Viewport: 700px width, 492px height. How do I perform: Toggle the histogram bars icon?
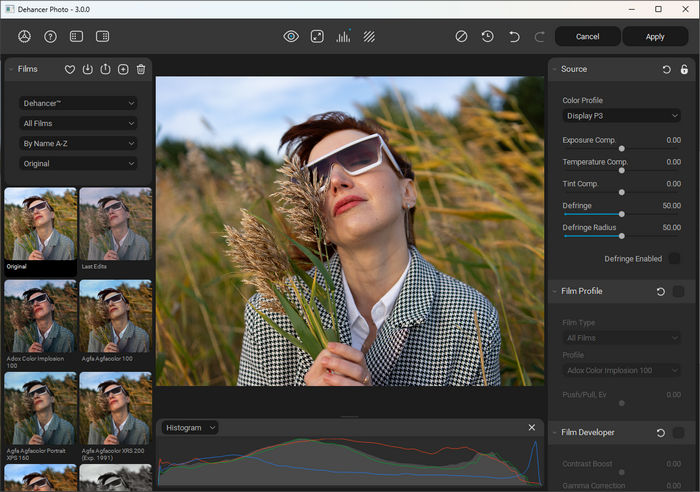click(343, 37)
